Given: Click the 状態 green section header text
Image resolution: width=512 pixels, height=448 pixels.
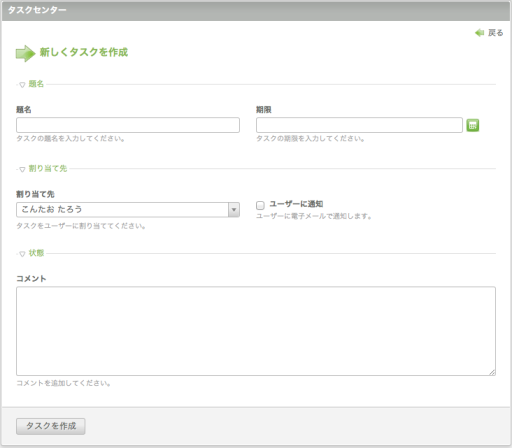Looking at the screenshot, I should coord(36,253).
